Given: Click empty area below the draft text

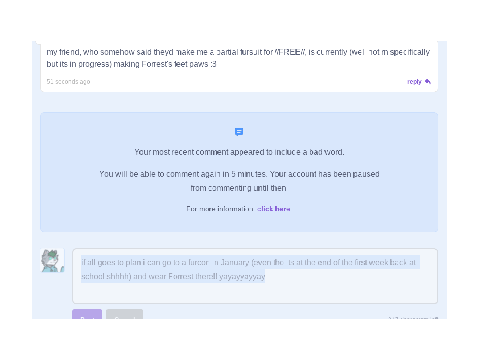Looking at the screenshot, I should point(255,293).
